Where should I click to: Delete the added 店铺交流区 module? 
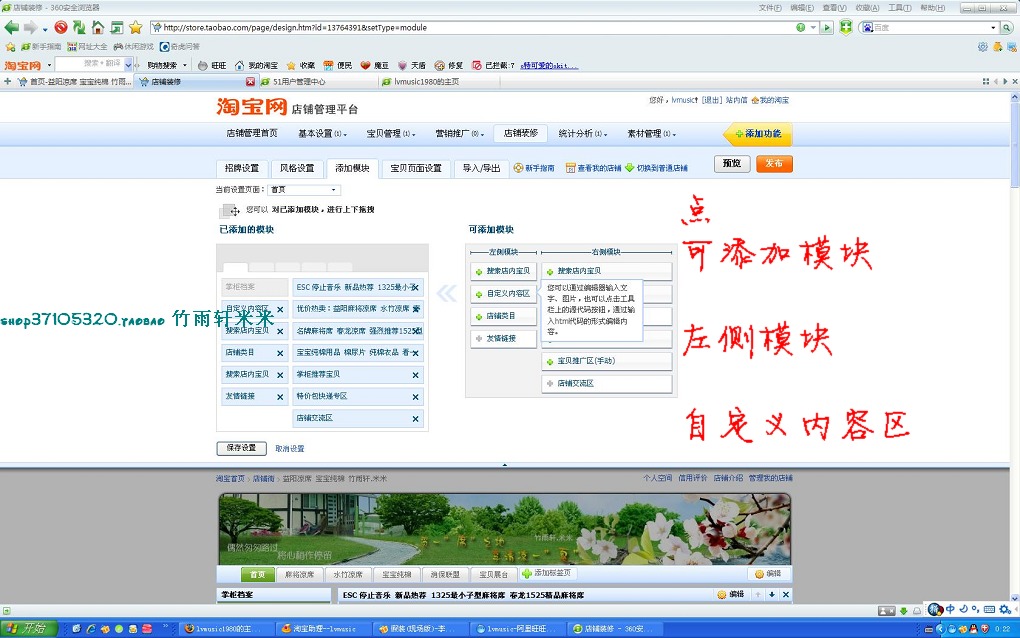point(416,419)
